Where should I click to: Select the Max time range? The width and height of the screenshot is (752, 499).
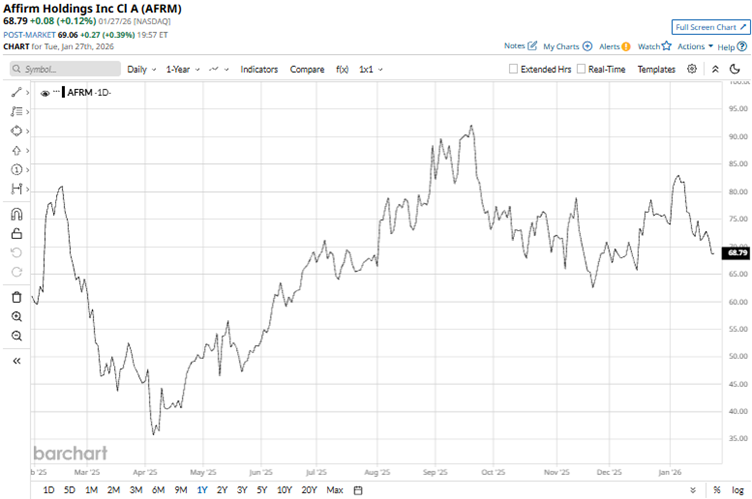coord(335,490)
